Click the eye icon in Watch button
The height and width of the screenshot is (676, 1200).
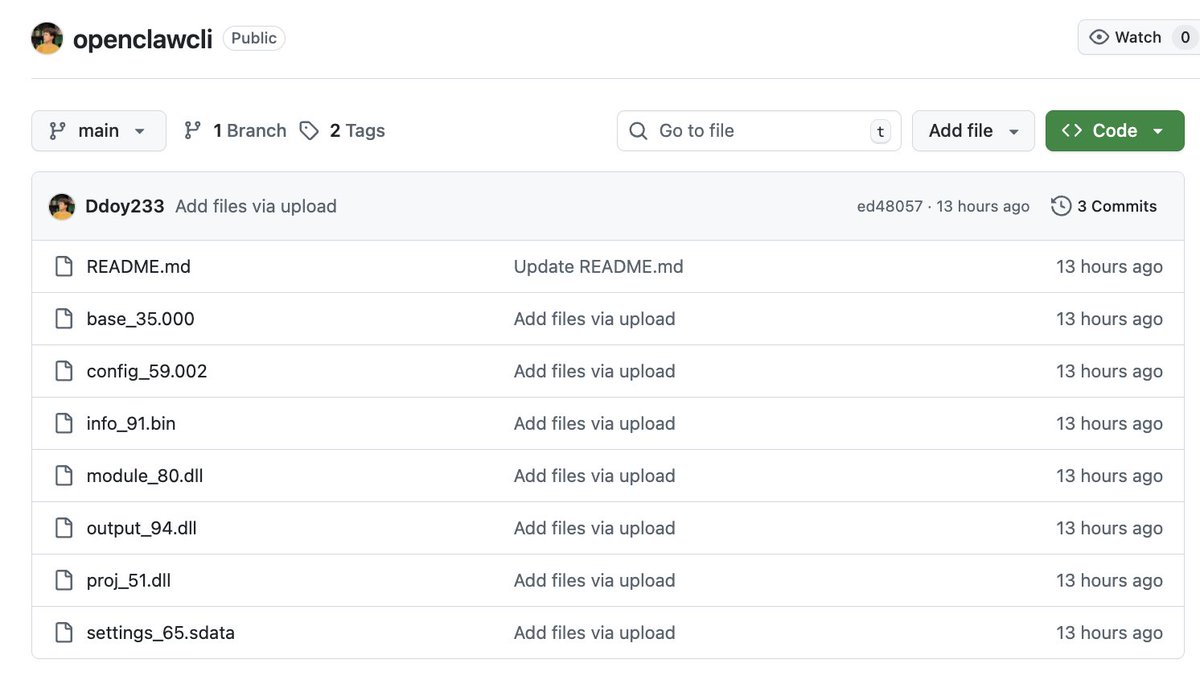[x=1099, y=37]
